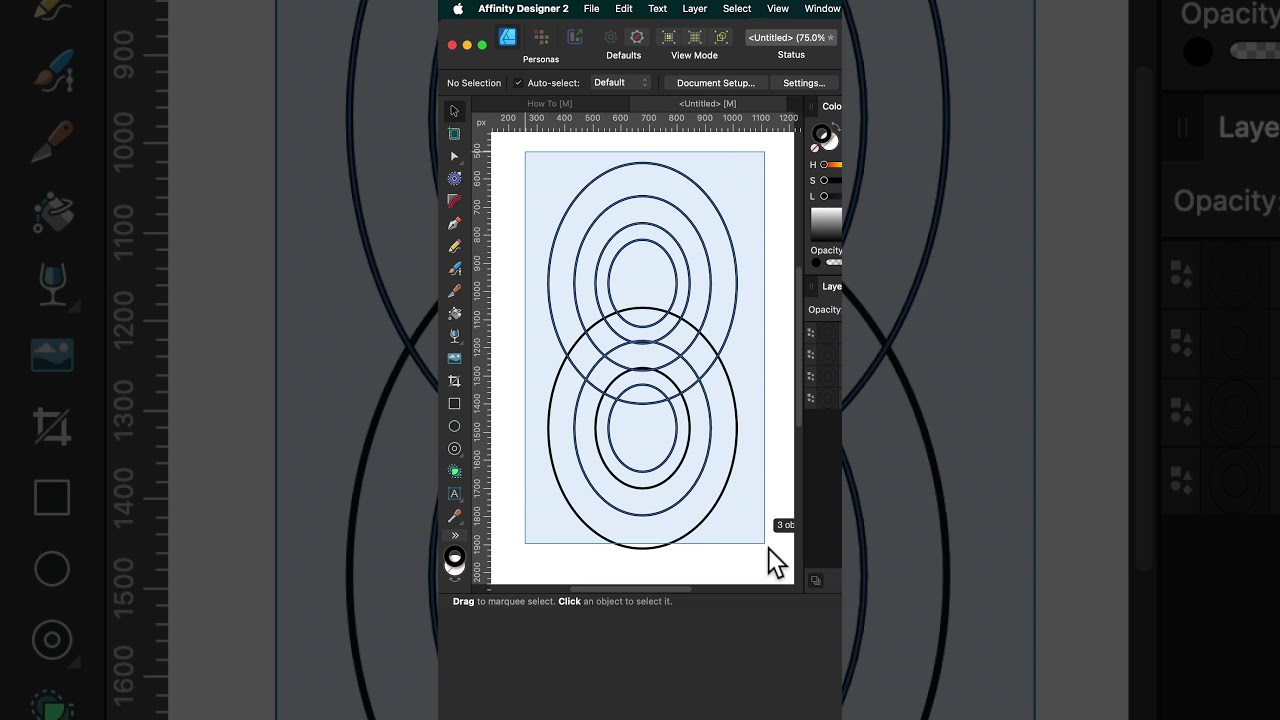The image size is (1280, 720).
Task: Switch to the <Untitled> [M] document tab
Action: (x=708, y=104)
